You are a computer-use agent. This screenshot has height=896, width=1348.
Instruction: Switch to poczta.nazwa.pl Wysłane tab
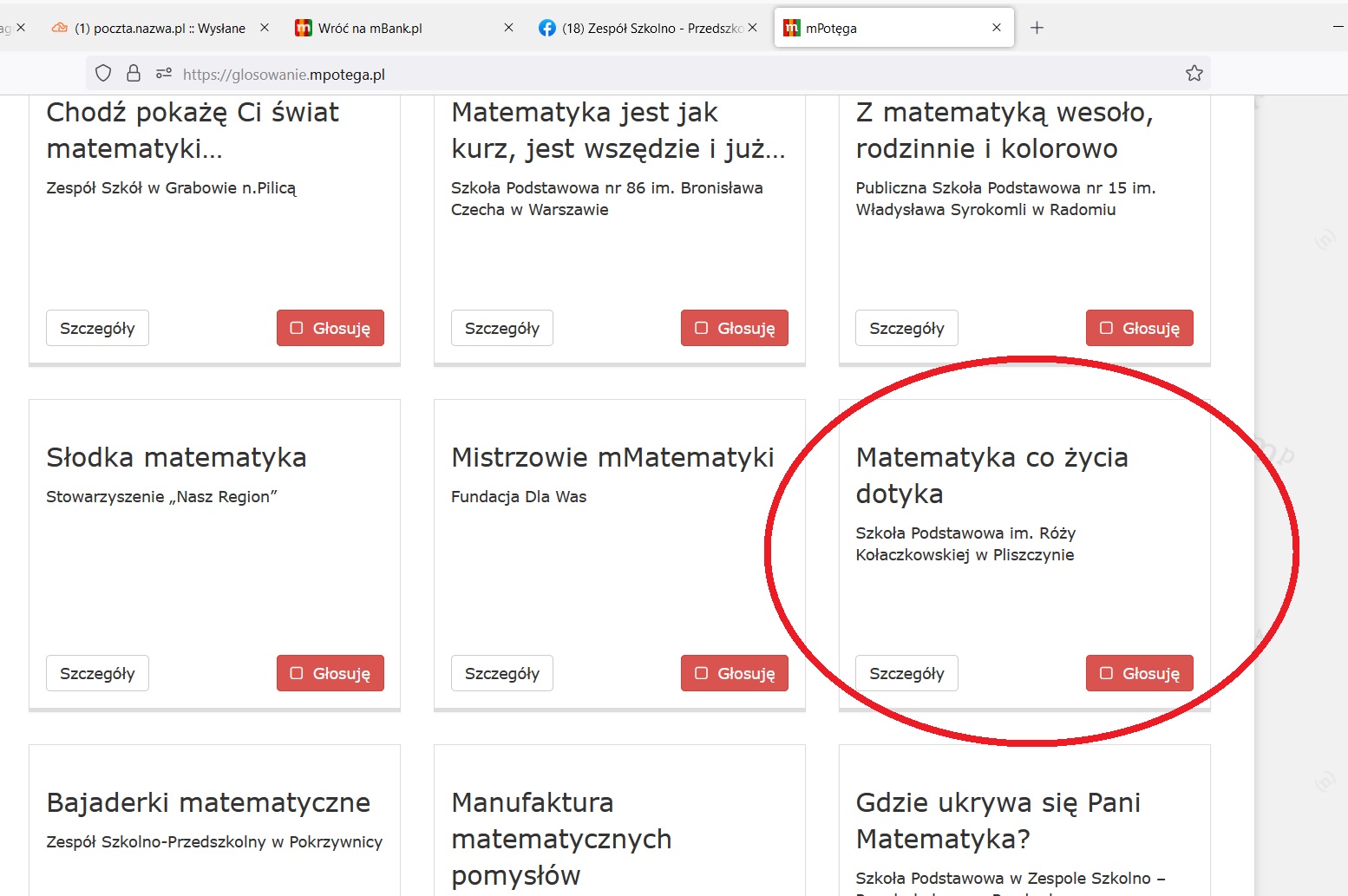pos(156,28)
